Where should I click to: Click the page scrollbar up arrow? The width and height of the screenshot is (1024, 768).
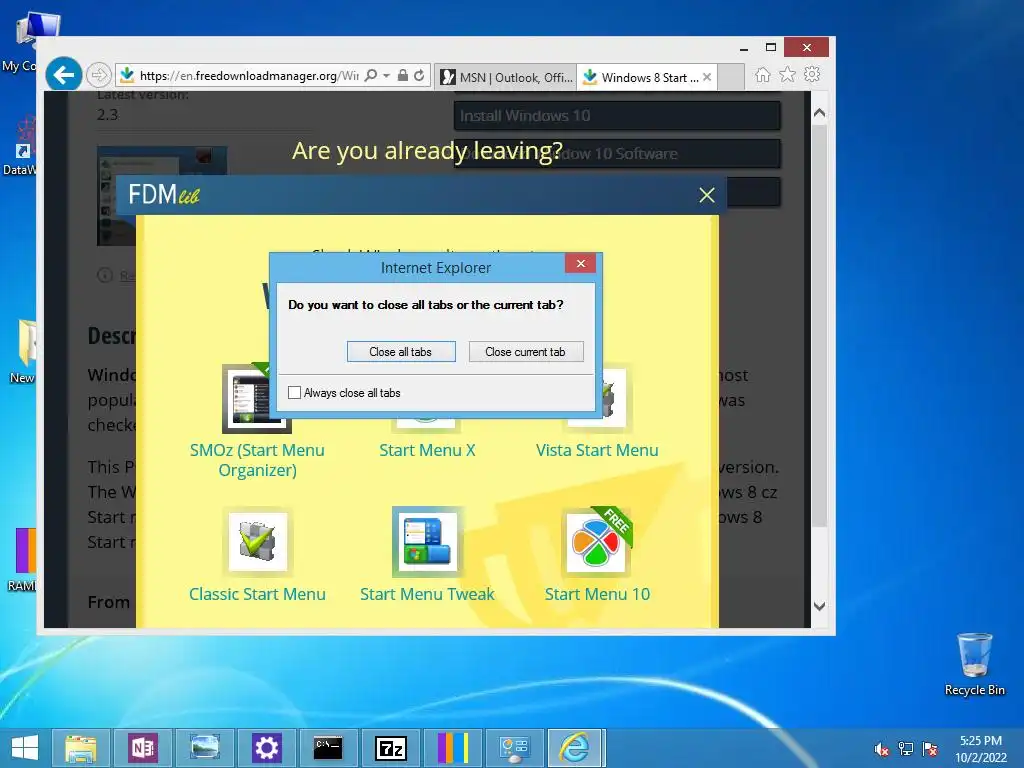(820, 112)
